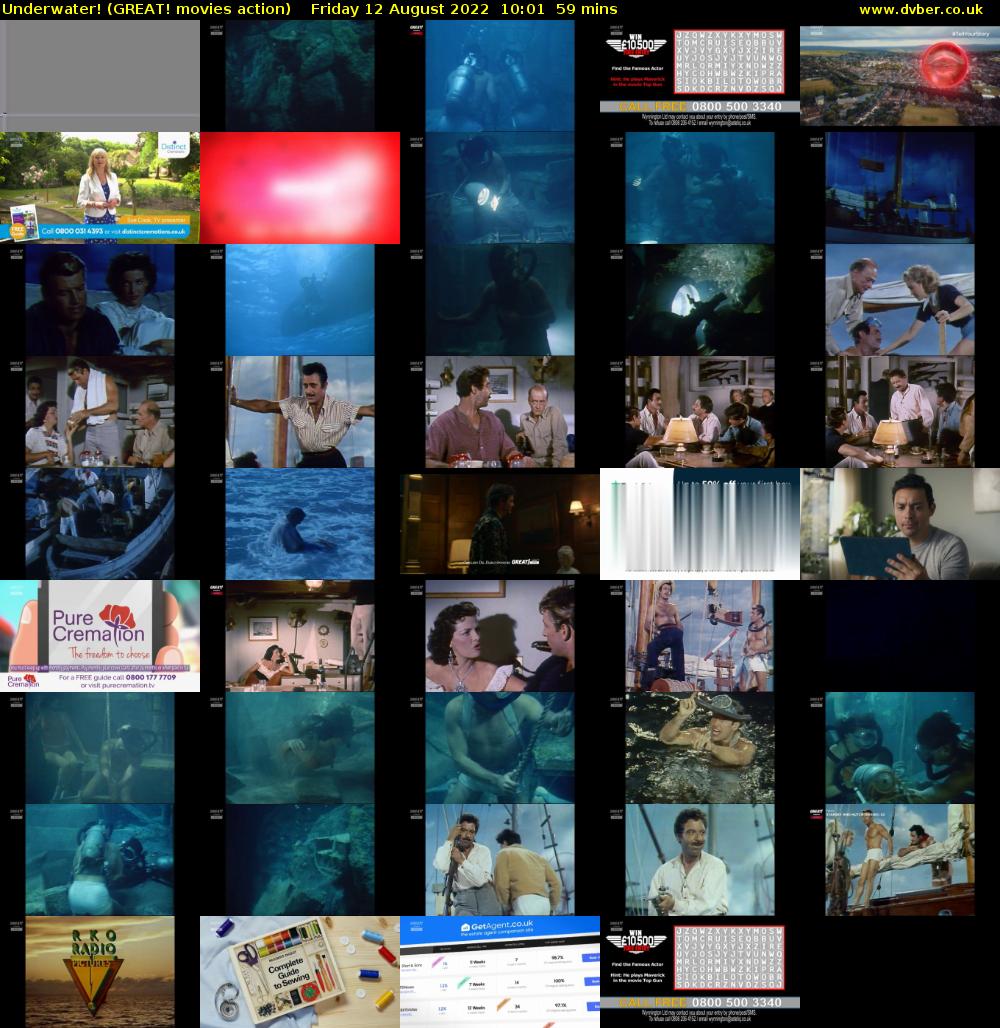The width and height of the screenshot is (1000, 1028).
Task: Open the frame of woman on phone in cabin
Action: (x=300, y=636)
